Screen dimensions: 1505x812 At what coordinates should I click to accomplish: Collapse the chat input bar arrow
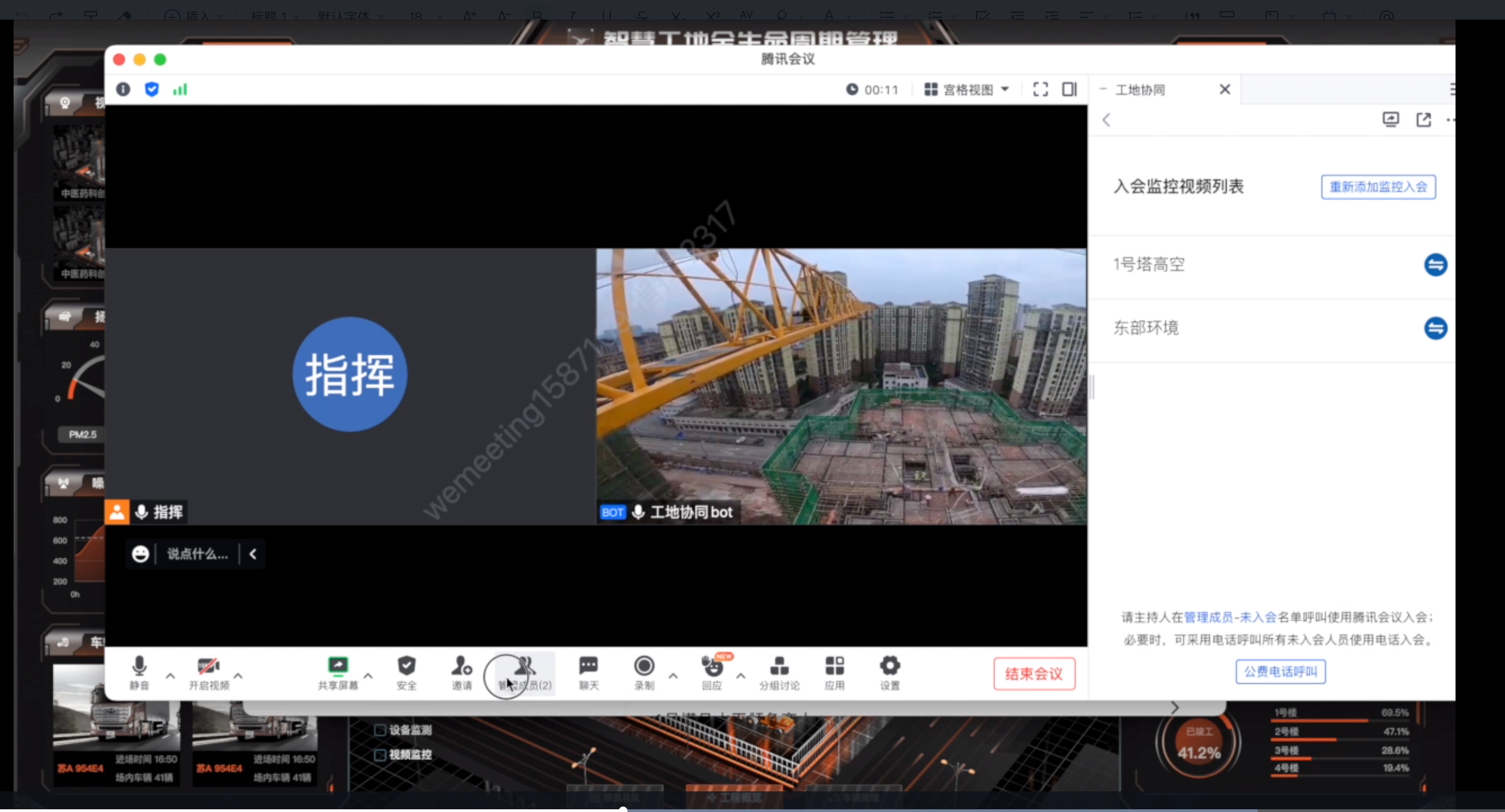tap(253, 554)
